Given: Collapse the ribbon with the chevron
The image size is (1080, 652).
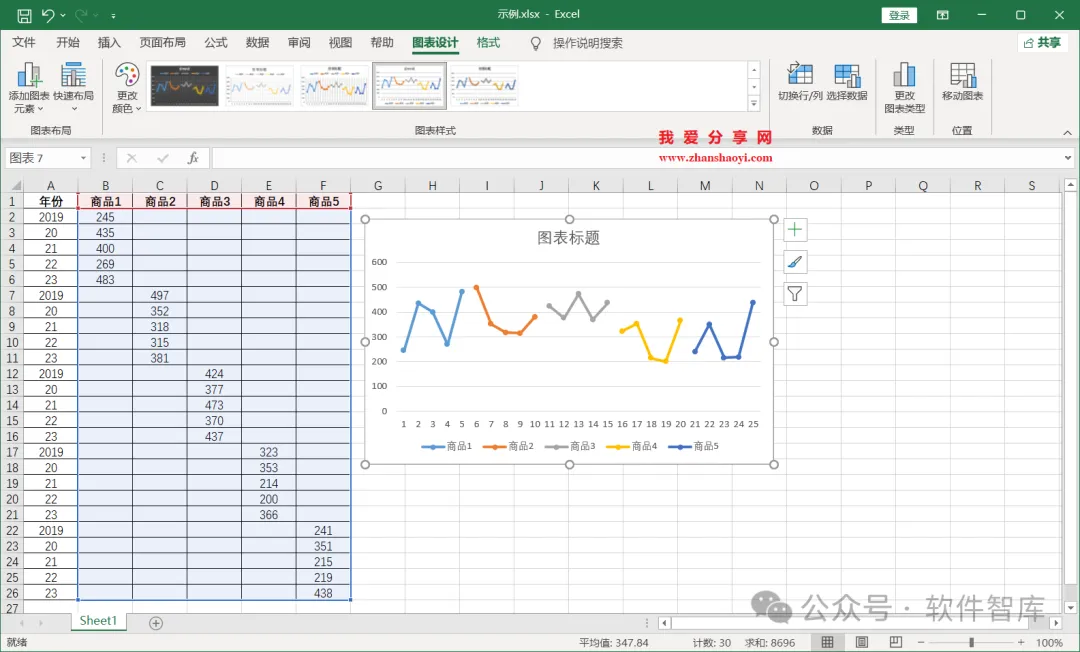Looking at the screenshot, I should click(1067, 133).
